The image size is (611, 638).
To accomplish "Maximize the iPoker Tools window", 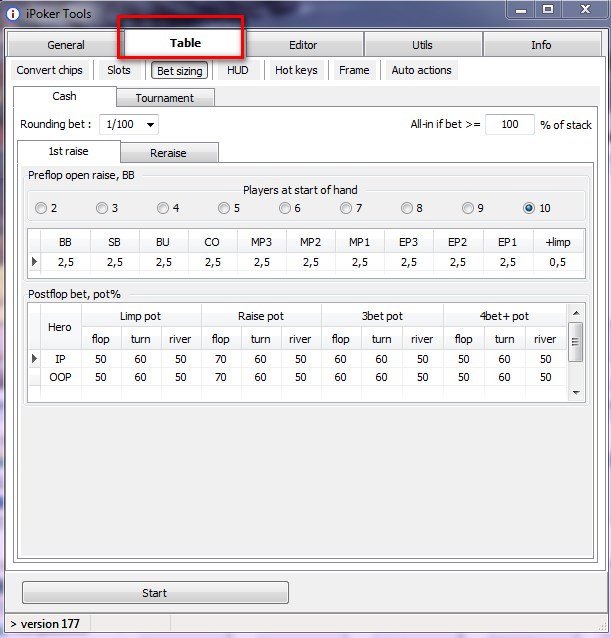I will (x=548, y=9).
